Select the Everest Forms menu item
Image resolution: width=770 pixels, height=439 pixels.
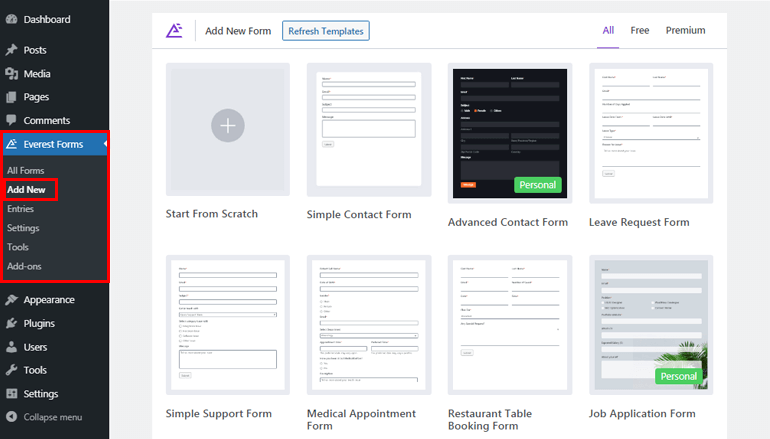pos(53,144)
